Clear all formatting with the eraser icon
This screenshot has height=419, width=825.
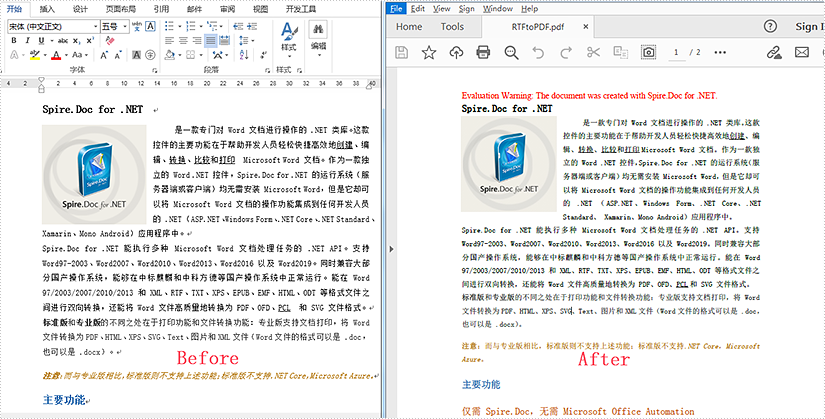point(109,41)
